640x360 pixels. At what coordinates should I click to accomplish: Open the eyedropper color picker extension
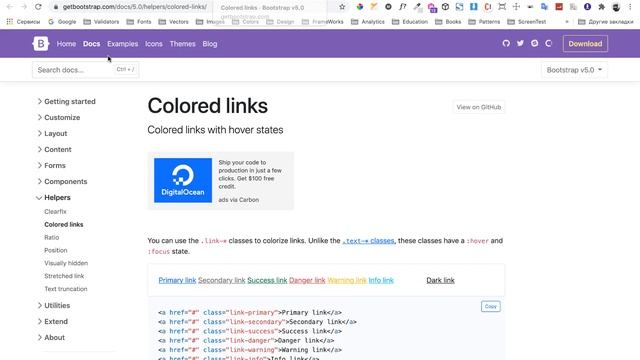pos(417,7)
